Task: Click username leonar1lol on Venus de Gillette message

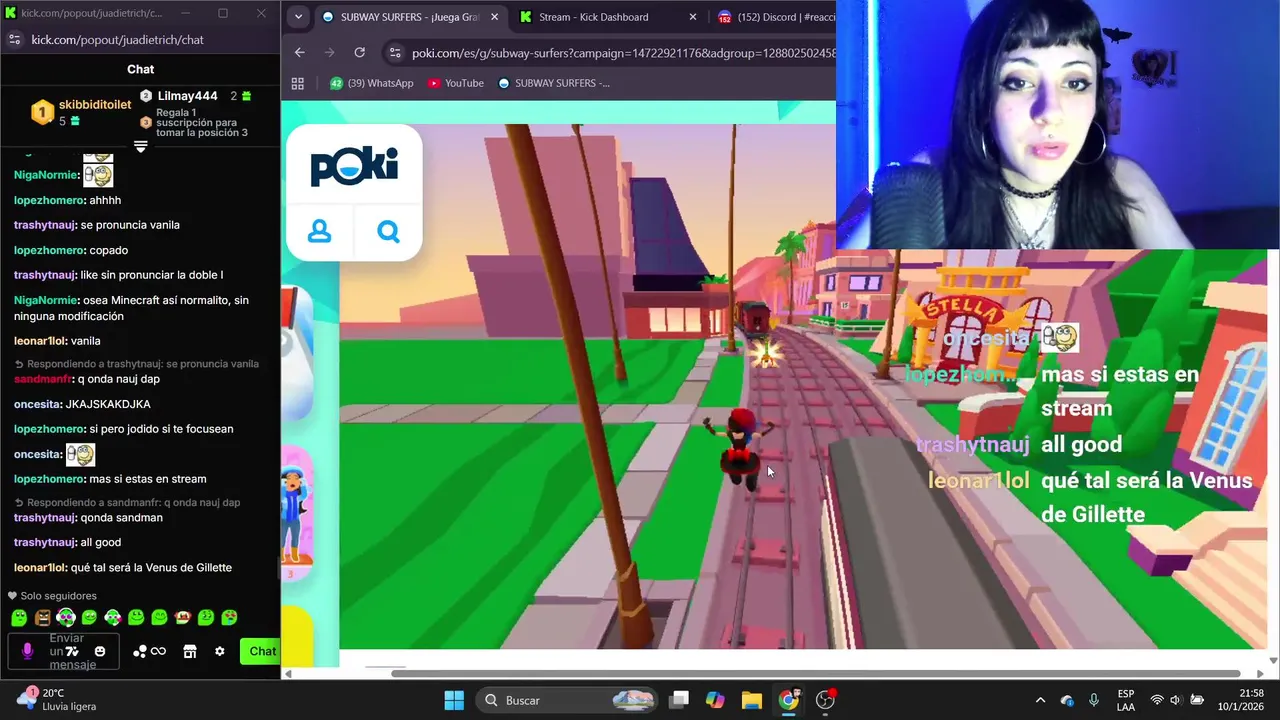Action: [x=40, y=567]
